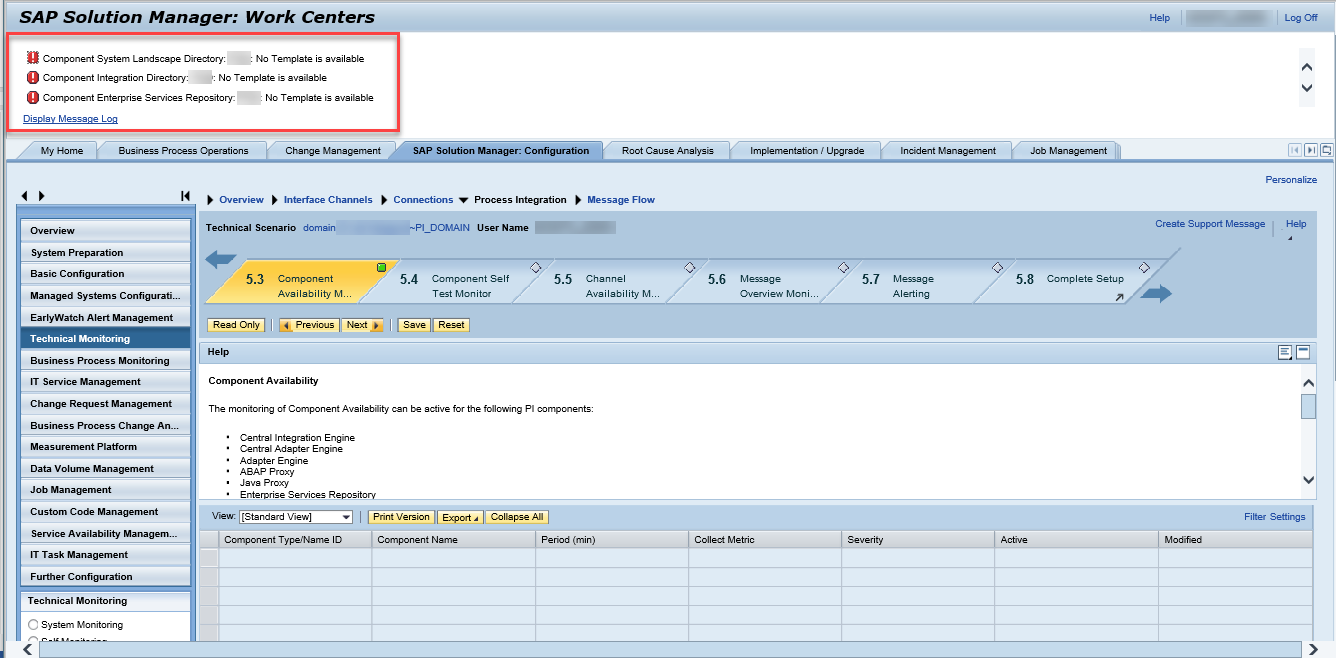Click the navigation forward triangle in sidebar
The height and width of the screenshot is (658, 1336).
click(42, 196)
